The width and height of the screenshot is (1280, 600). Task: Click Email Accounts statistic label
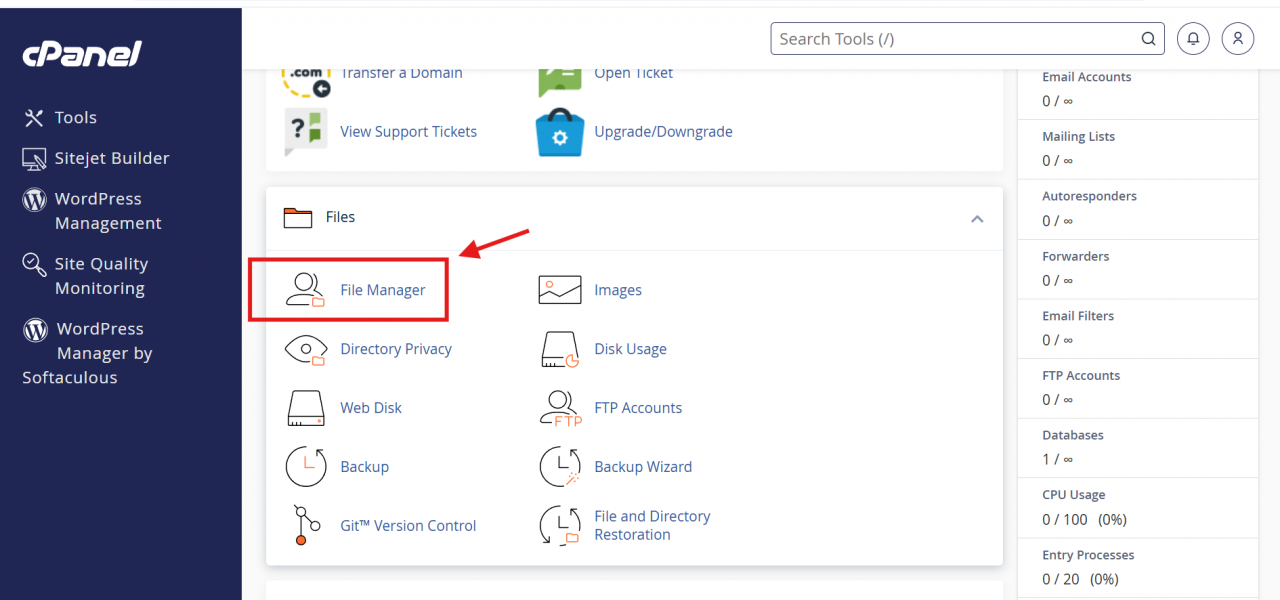coord(1087,77)
